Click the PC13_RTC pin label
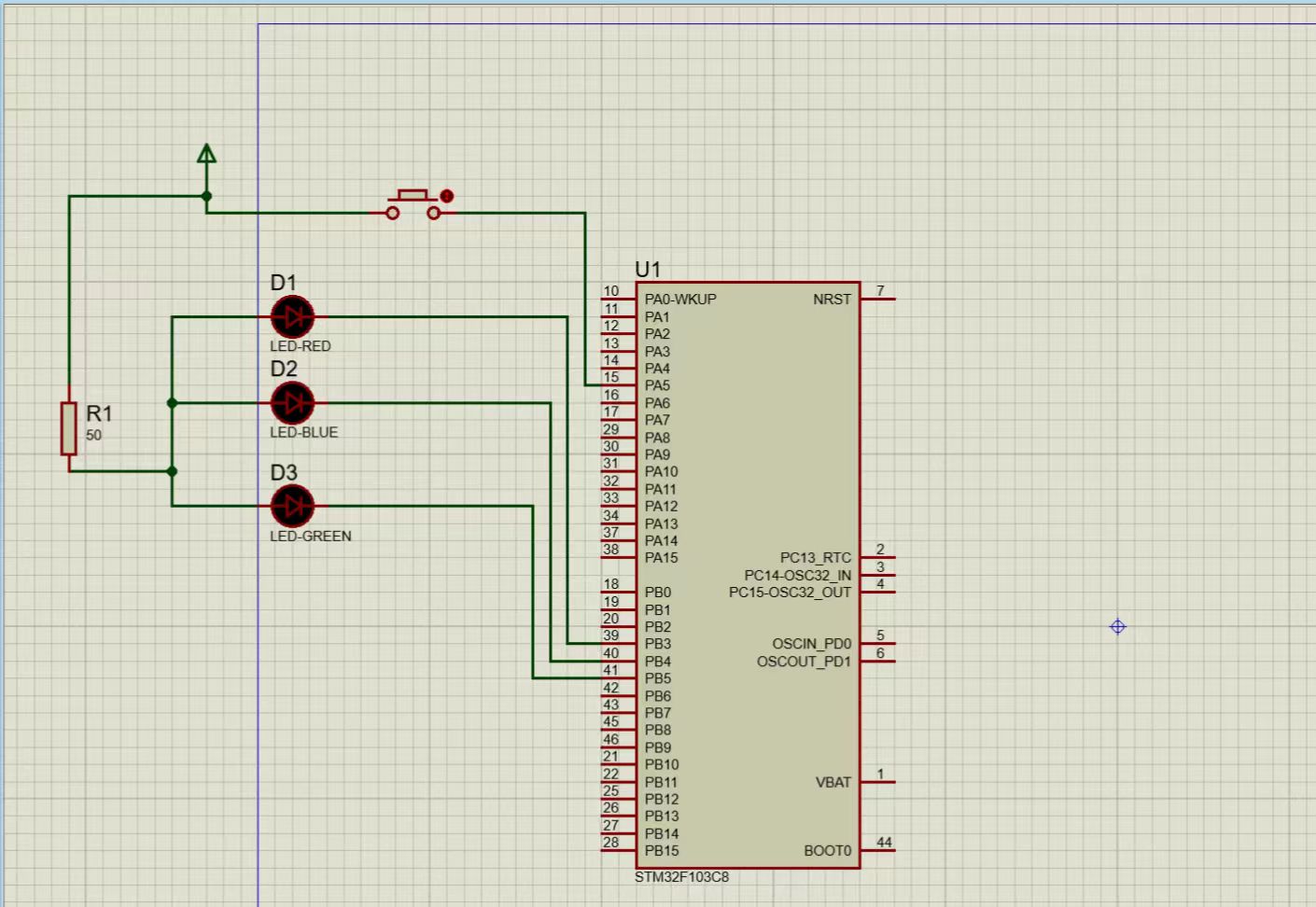 point(816,558)
